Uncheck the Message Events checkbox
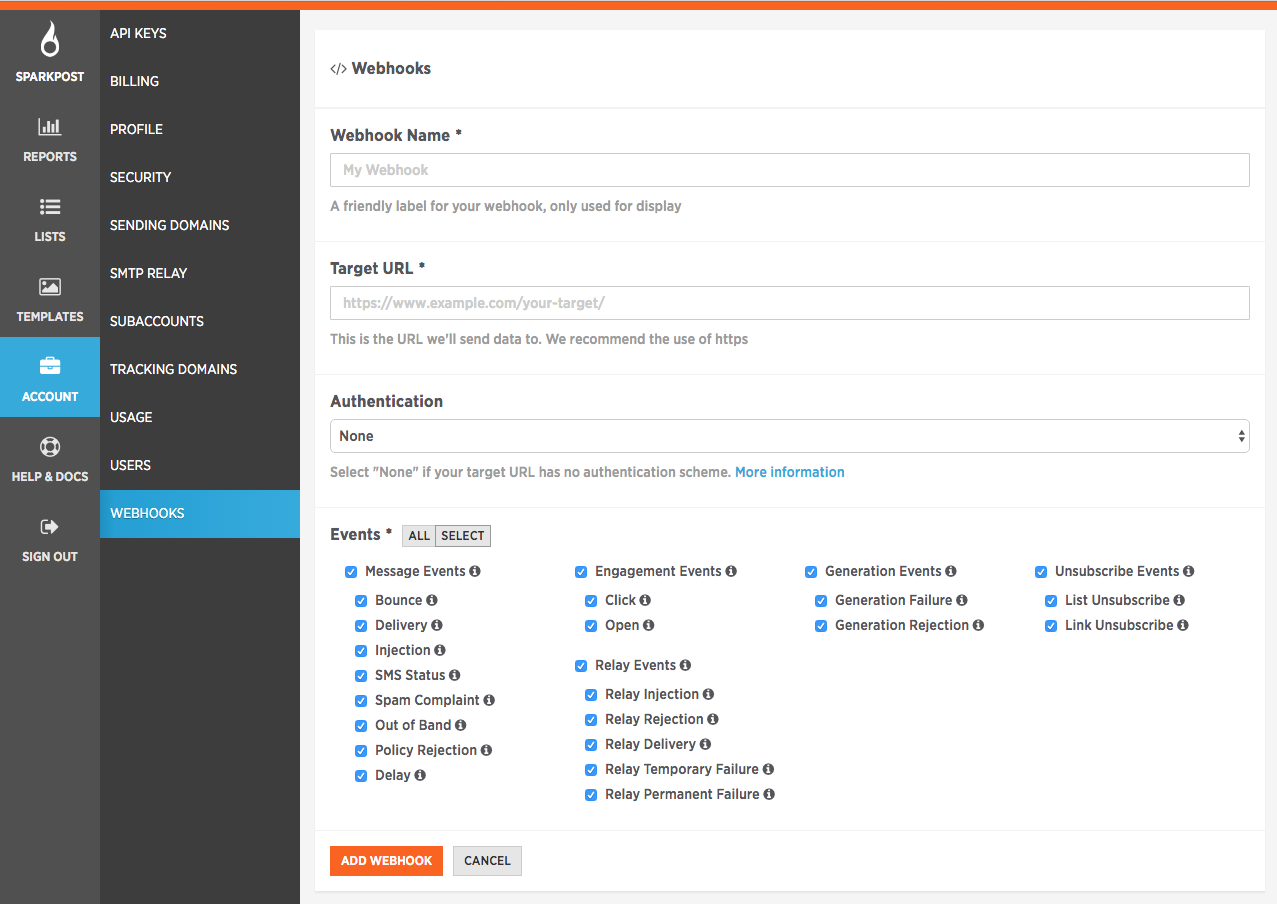The image size is (1277, 904). pos(351,572)
